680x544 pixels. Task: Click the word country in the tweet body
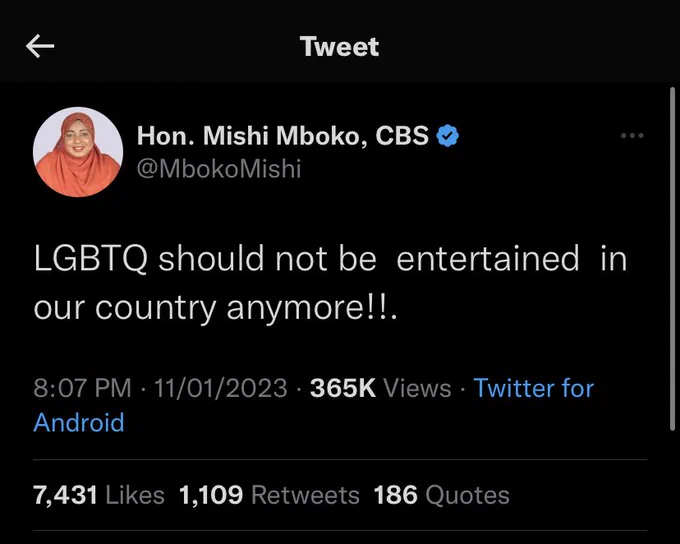(156, 309)
